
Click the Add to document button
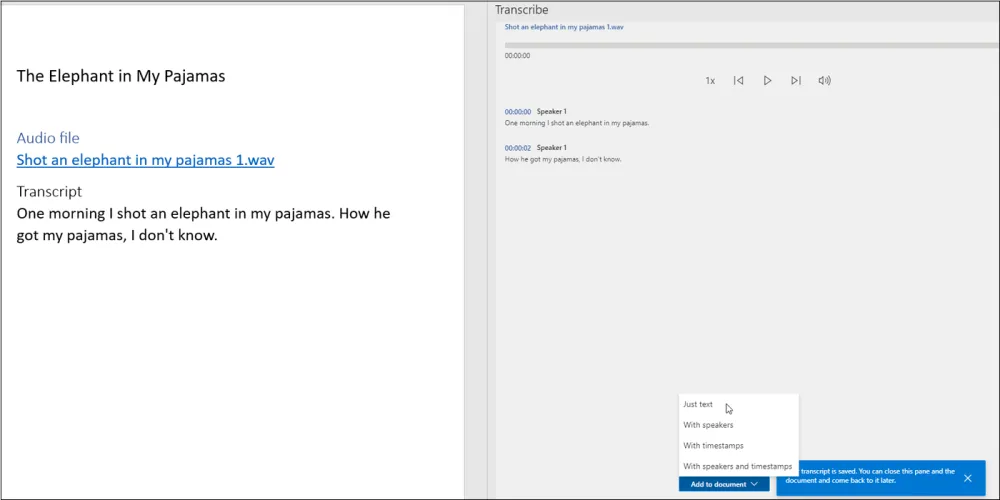tap(718, 484)
